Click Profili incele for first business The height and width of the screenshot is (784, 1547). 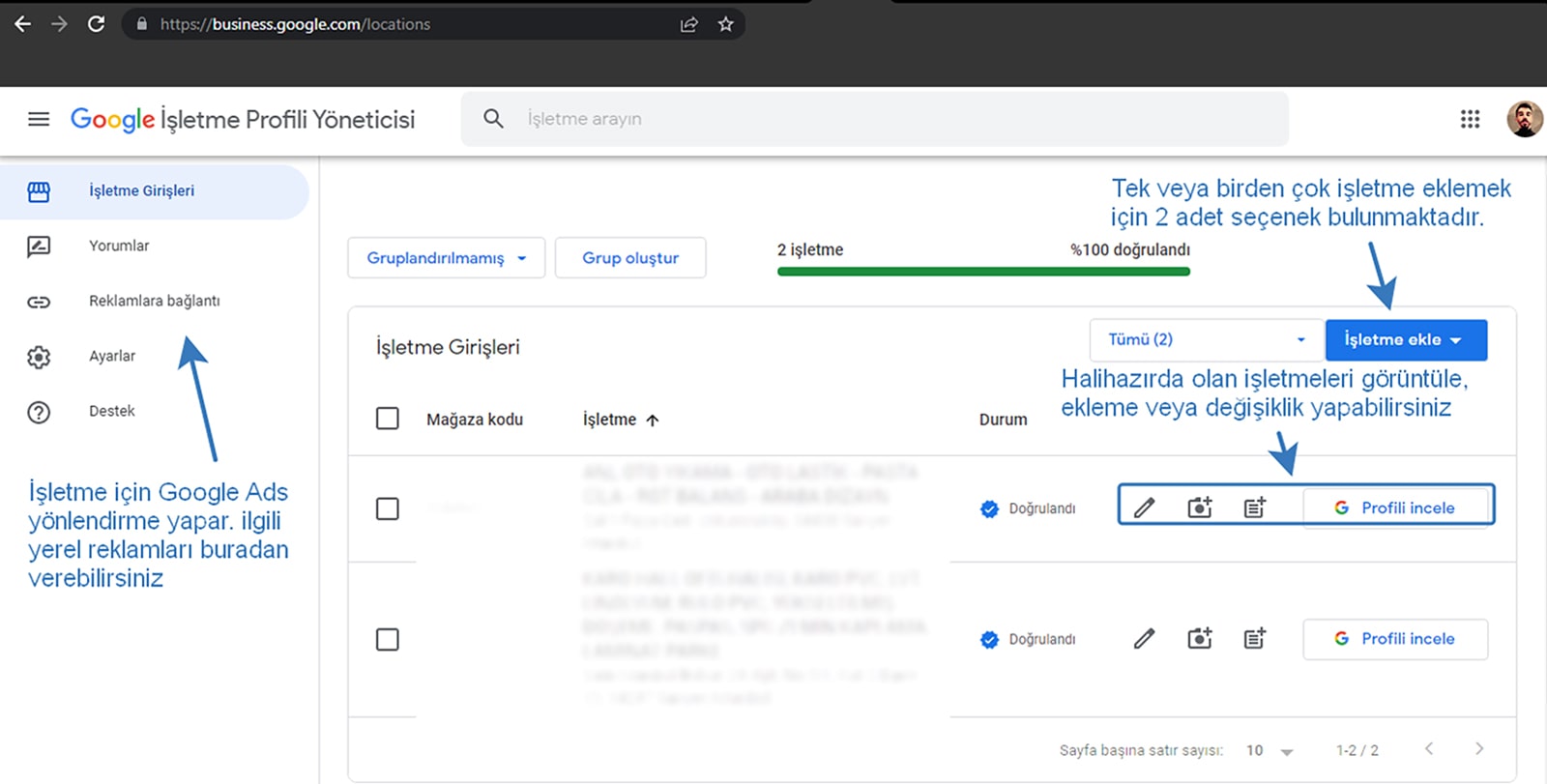pyautogui.click(x=1395, y=508)
